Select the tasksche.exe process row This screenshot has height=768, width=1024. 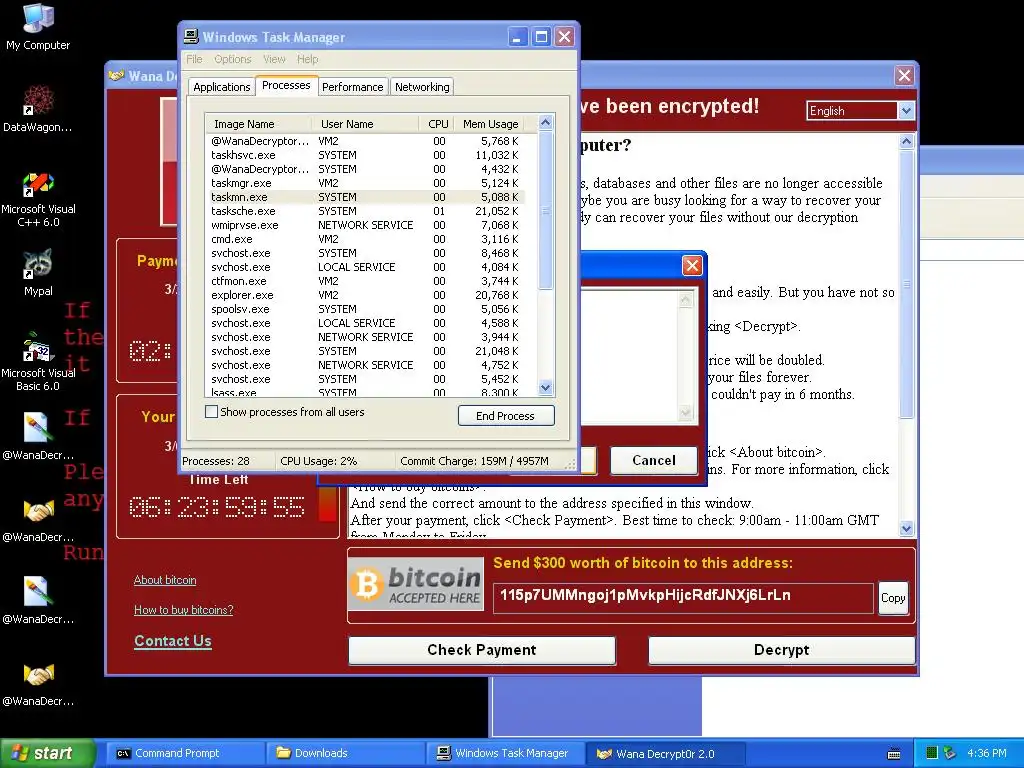pyautogui.click(x=365, y=211)
